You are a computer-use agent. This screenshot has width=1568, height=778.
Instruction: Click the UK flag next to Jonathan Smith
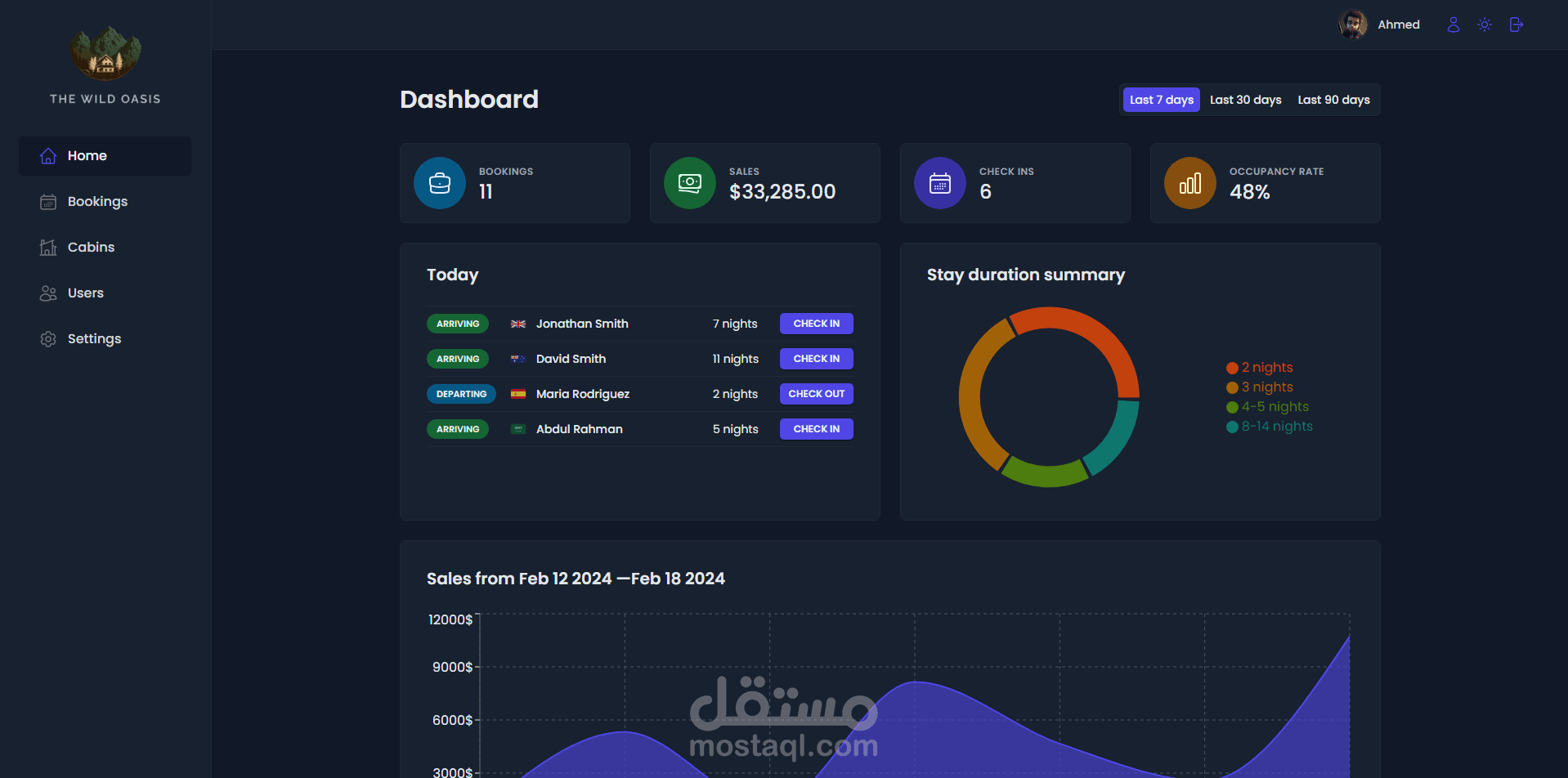click(x=518, y=324)
